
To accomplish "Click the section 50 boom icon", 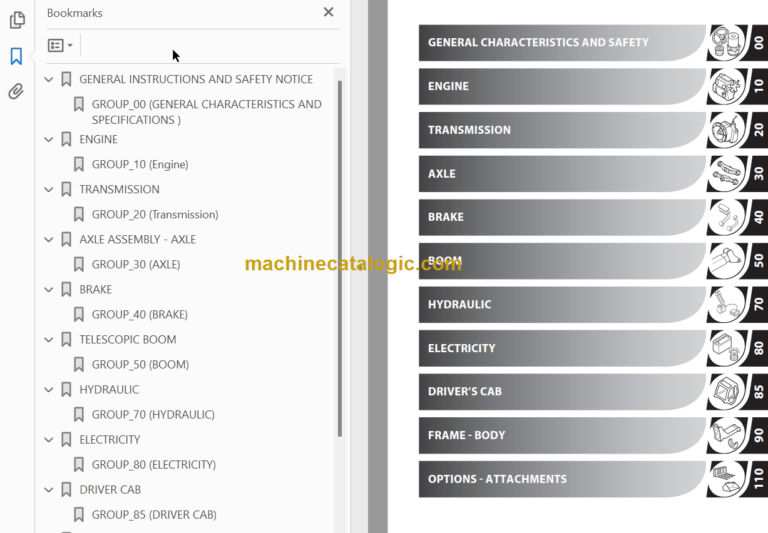I will (727, 261).
